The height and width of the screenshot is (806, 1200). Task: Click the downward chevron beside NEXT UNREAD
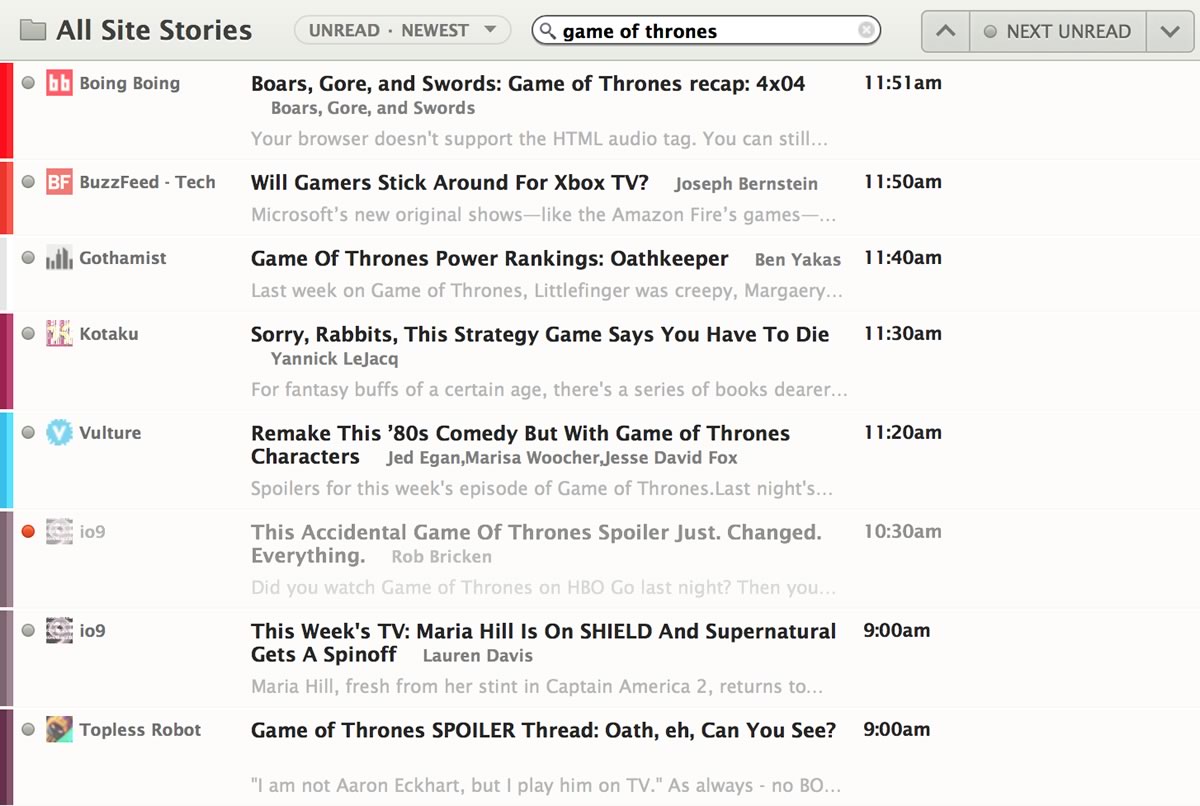pos(1170,31)
